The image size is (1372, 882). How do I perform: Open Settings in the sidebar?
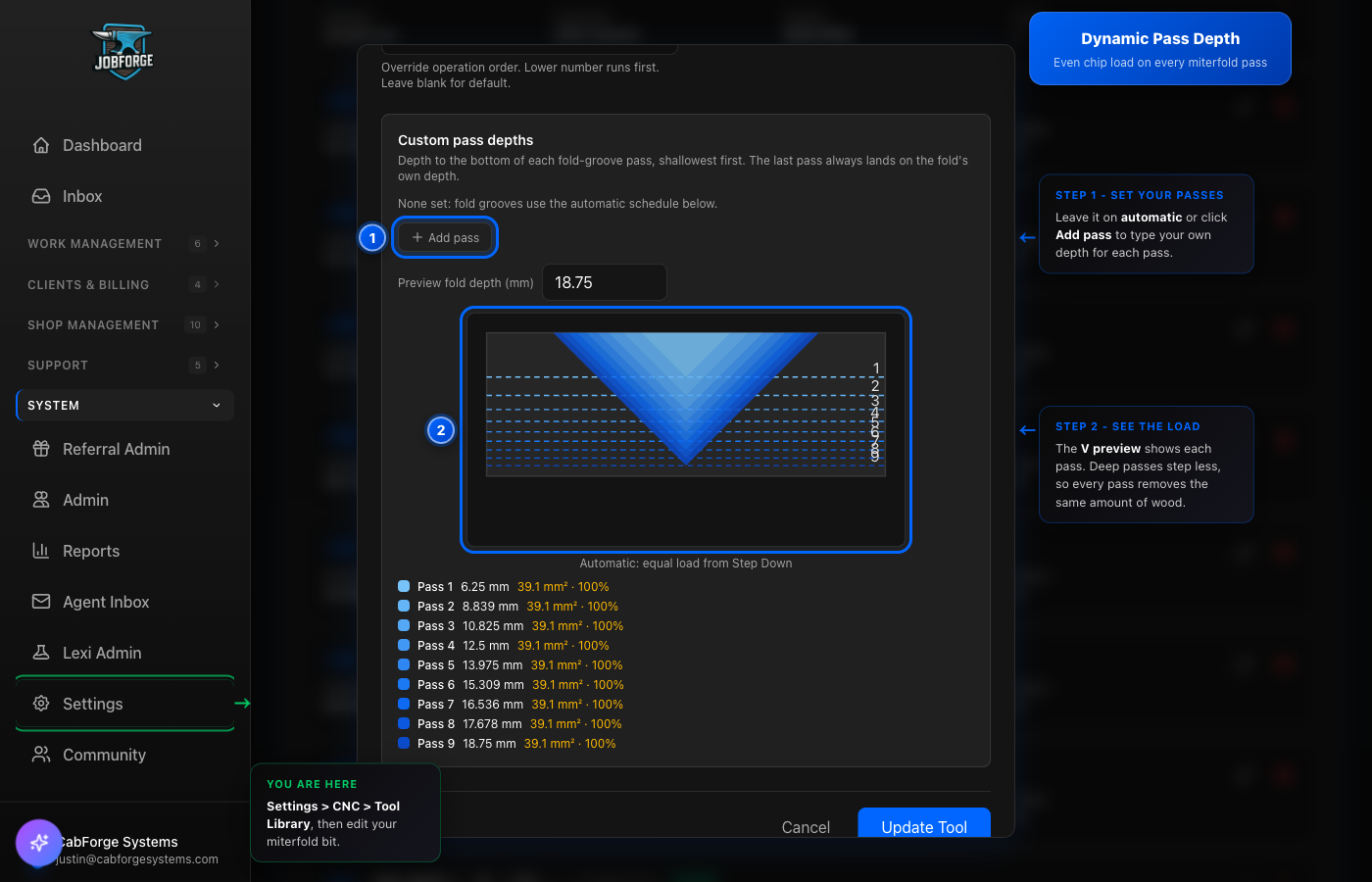[x=124, y=704]
